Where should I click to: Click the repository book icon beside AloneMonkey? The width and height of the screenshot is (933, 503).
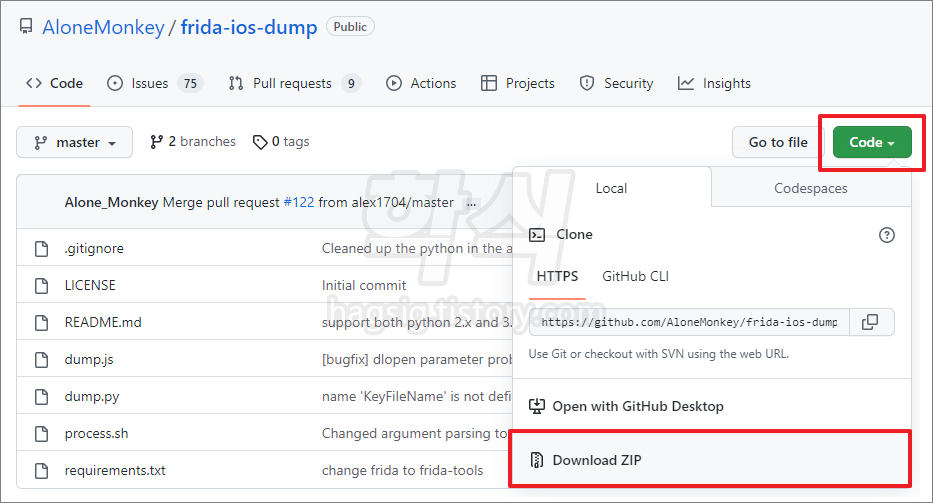(26, 27)
